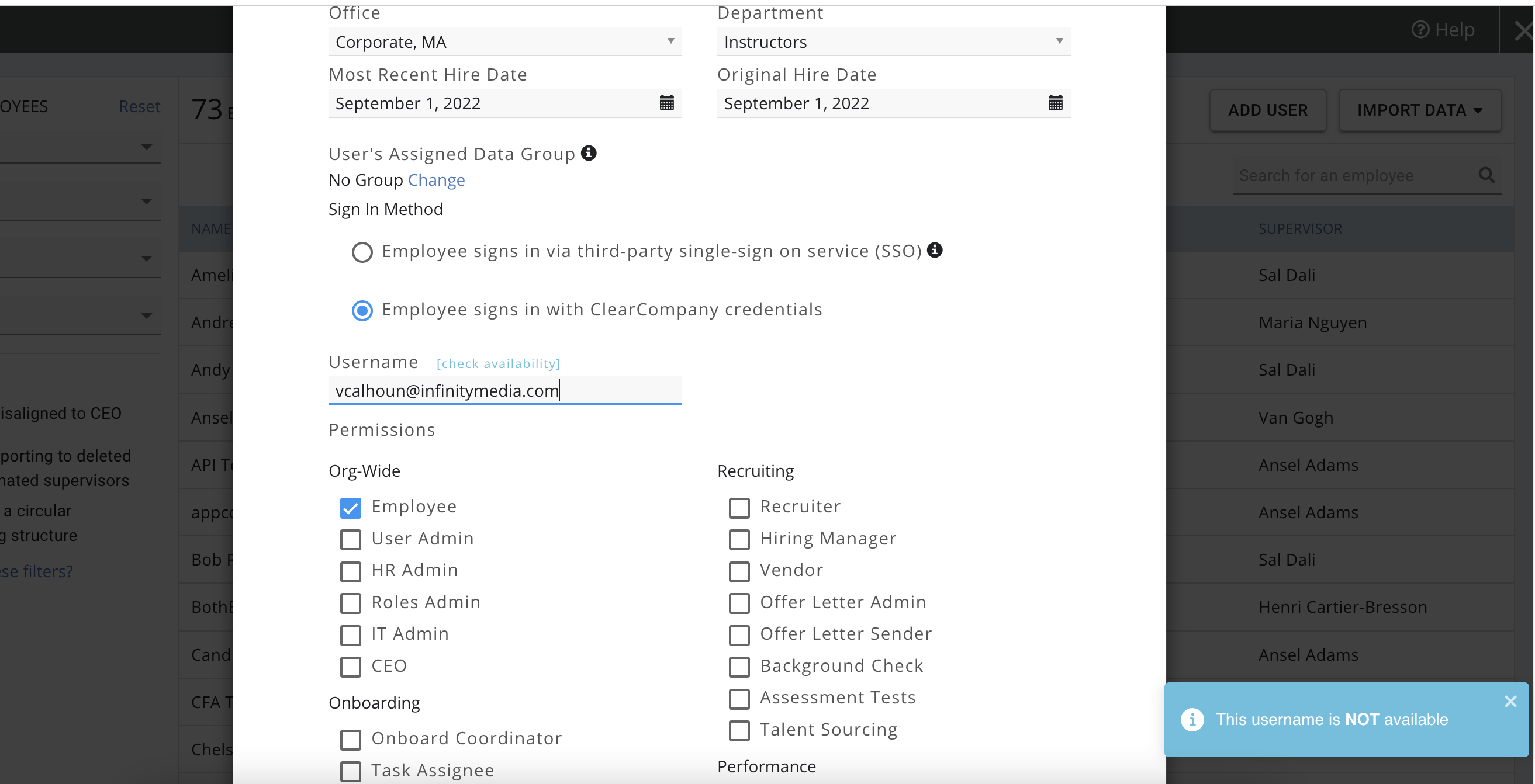Screen dimensions: 1535x784
Task: Enable Talent Sourcing checkbox
Action: (739, 731)
